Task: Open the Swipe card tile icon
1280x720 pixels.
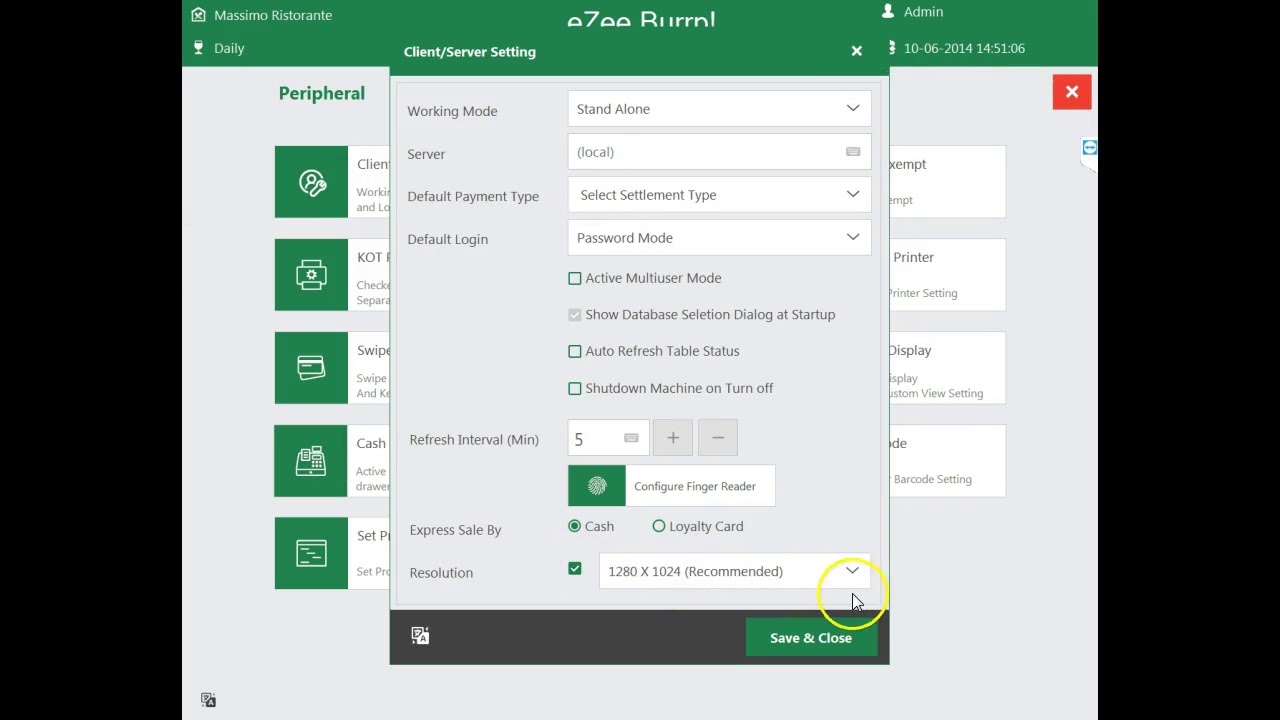Action: [311, 368]
